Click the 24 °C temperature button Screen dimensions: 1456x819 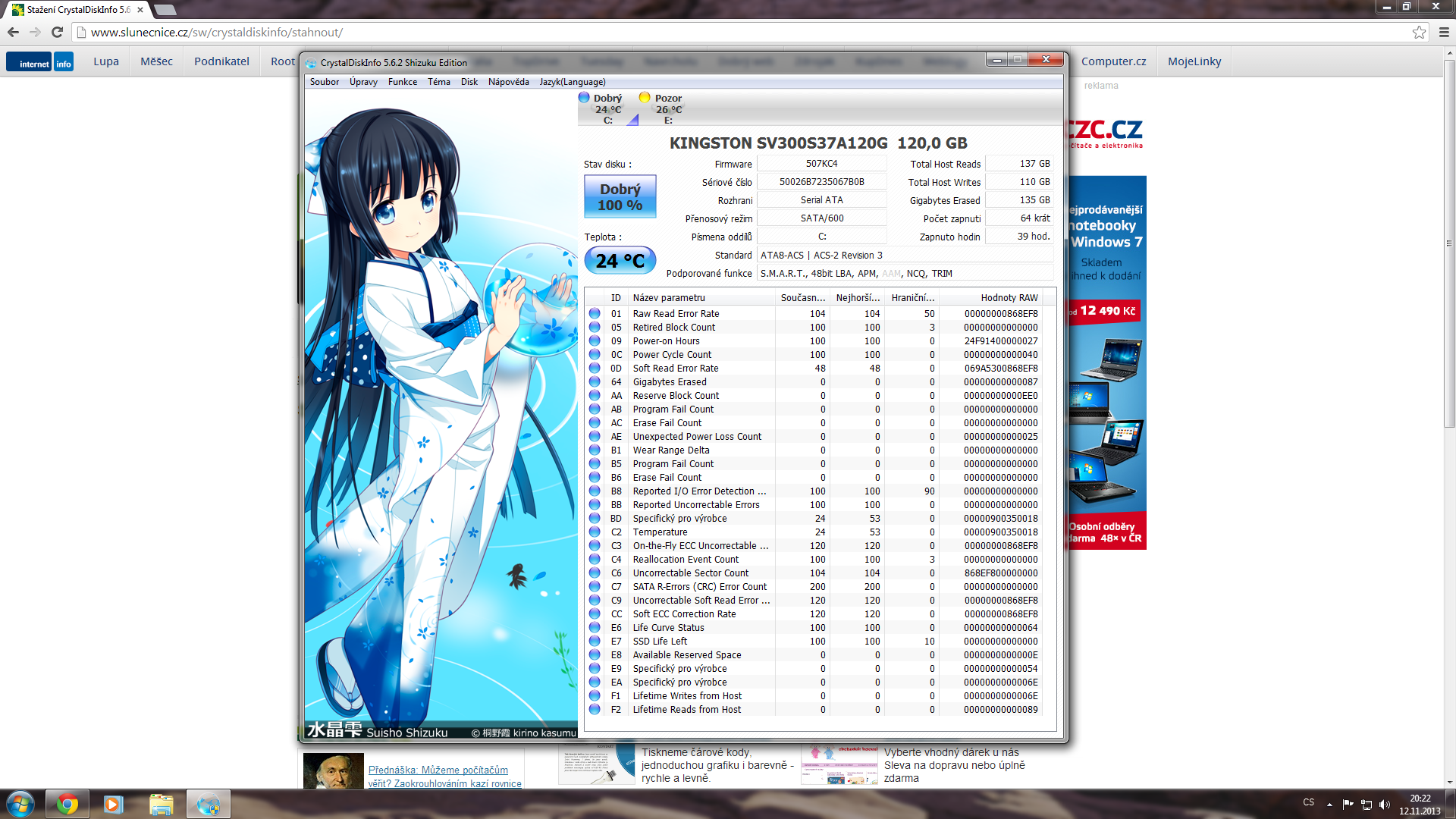[x=620, y=261]
